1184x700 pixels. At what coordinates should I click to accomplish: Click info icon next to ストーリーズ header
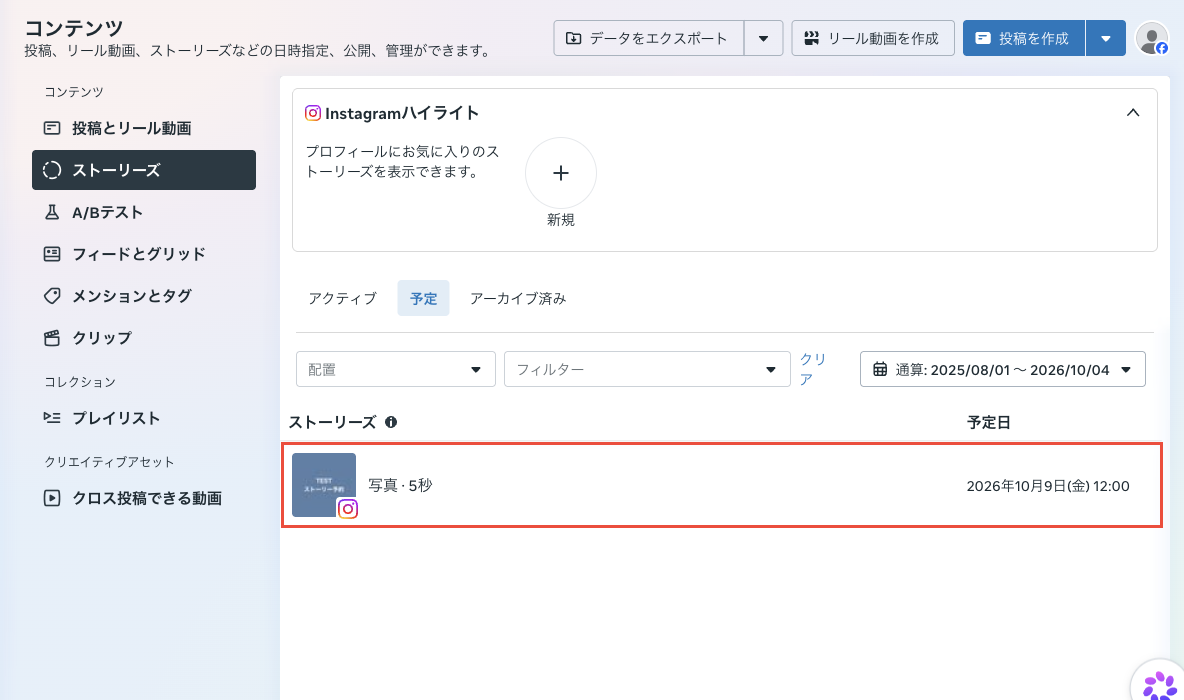pyautogui.click(x=390, y=422)
